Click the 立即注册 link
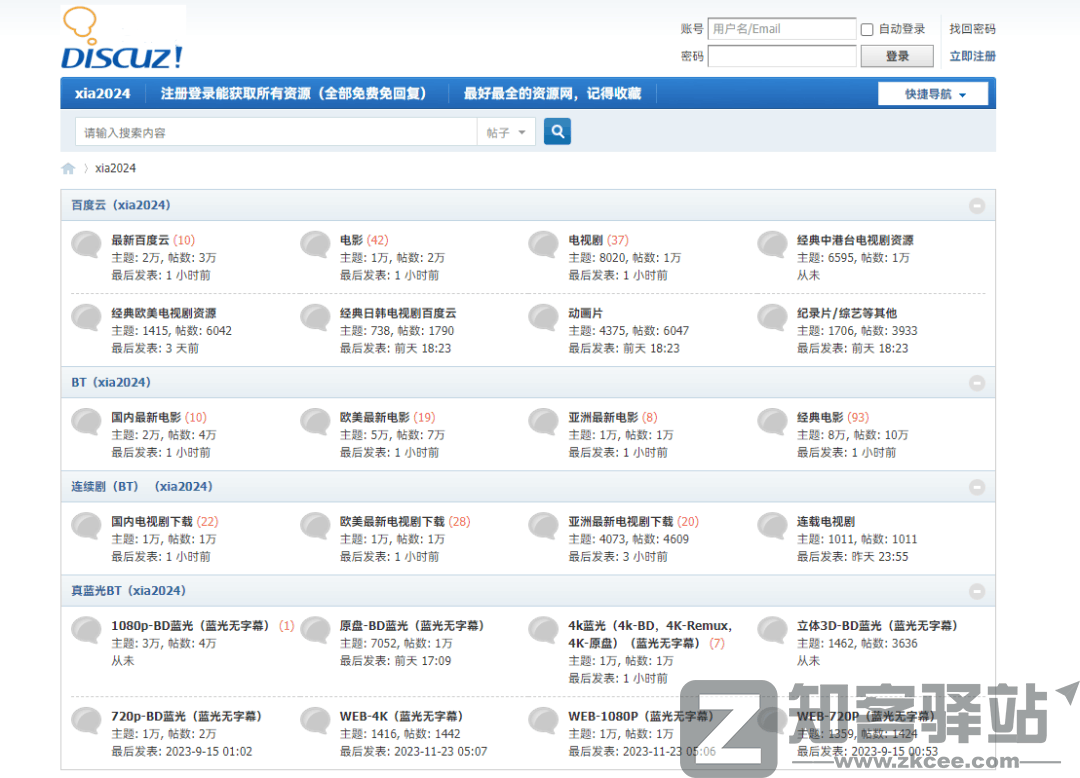This screenshot has width=1080, height=778. (x=971, y=55)
